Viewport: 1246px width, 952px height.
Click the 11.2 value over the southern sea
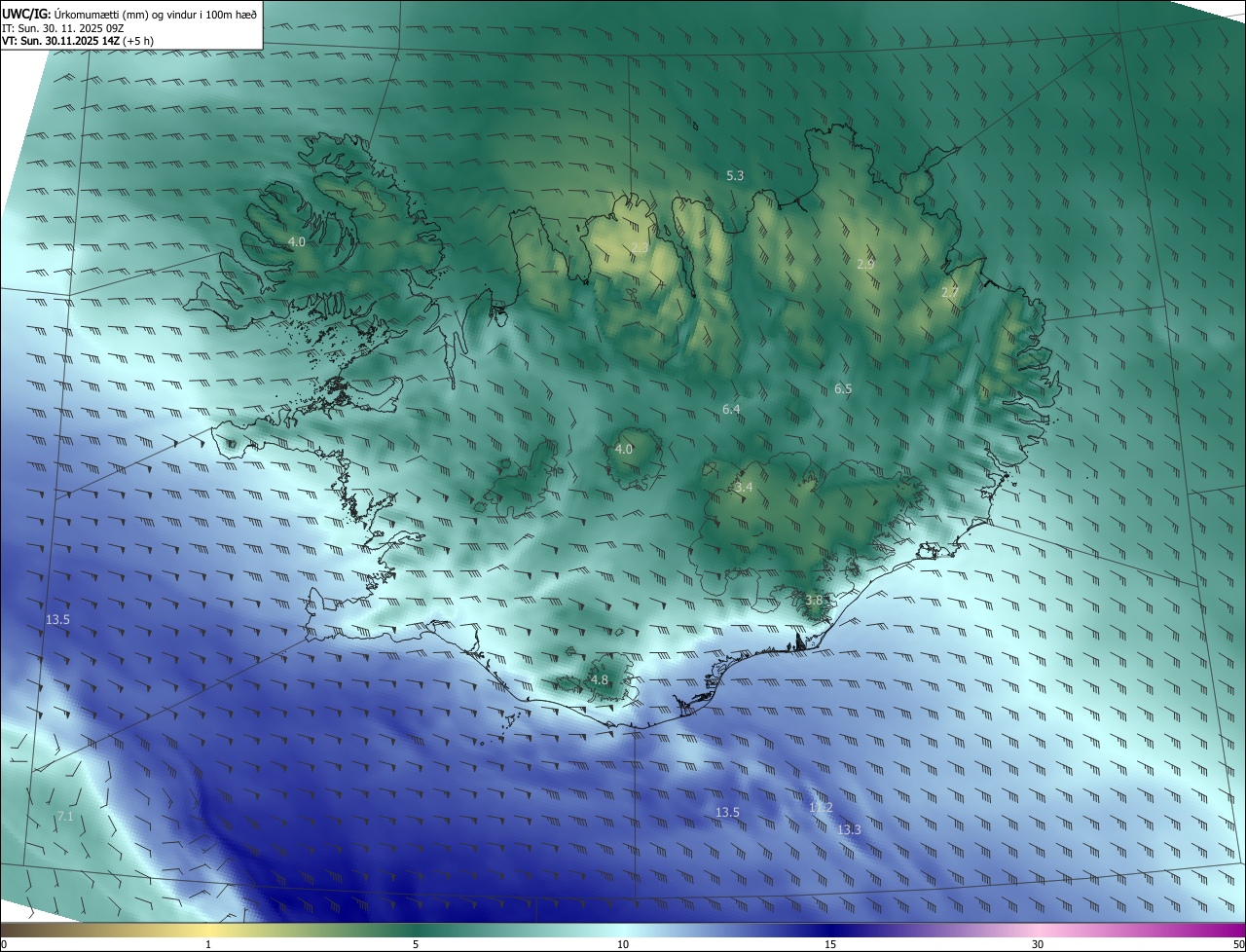click(821, 808)
